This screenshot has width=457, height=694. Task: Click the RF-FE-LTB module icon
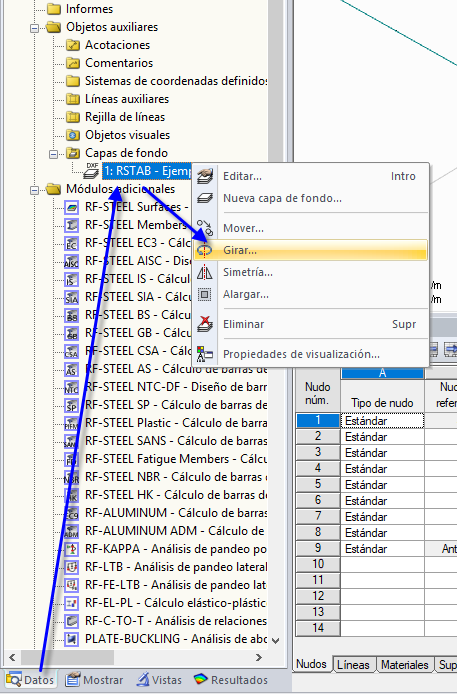(72, 586)
